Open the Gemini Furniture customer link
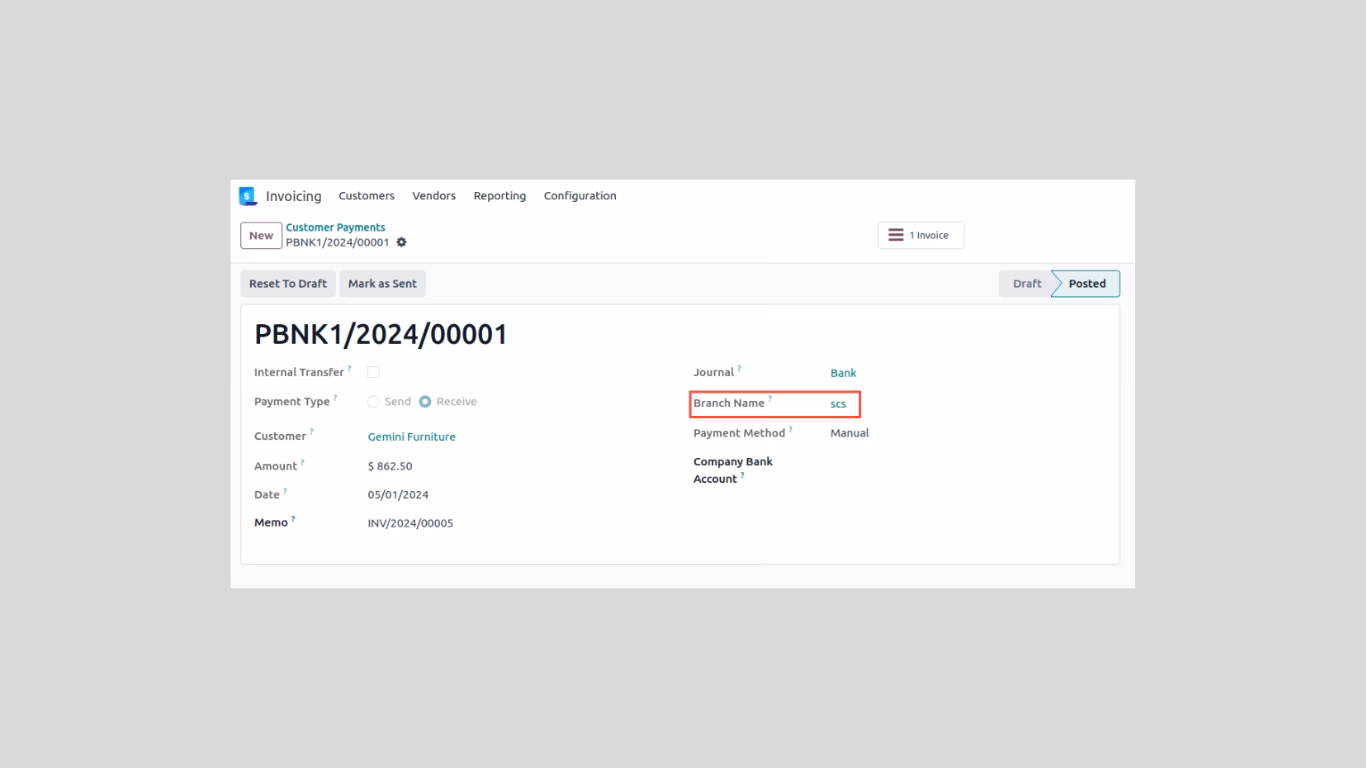Viewport: 1366px width, 768px height. click(411, 437)
